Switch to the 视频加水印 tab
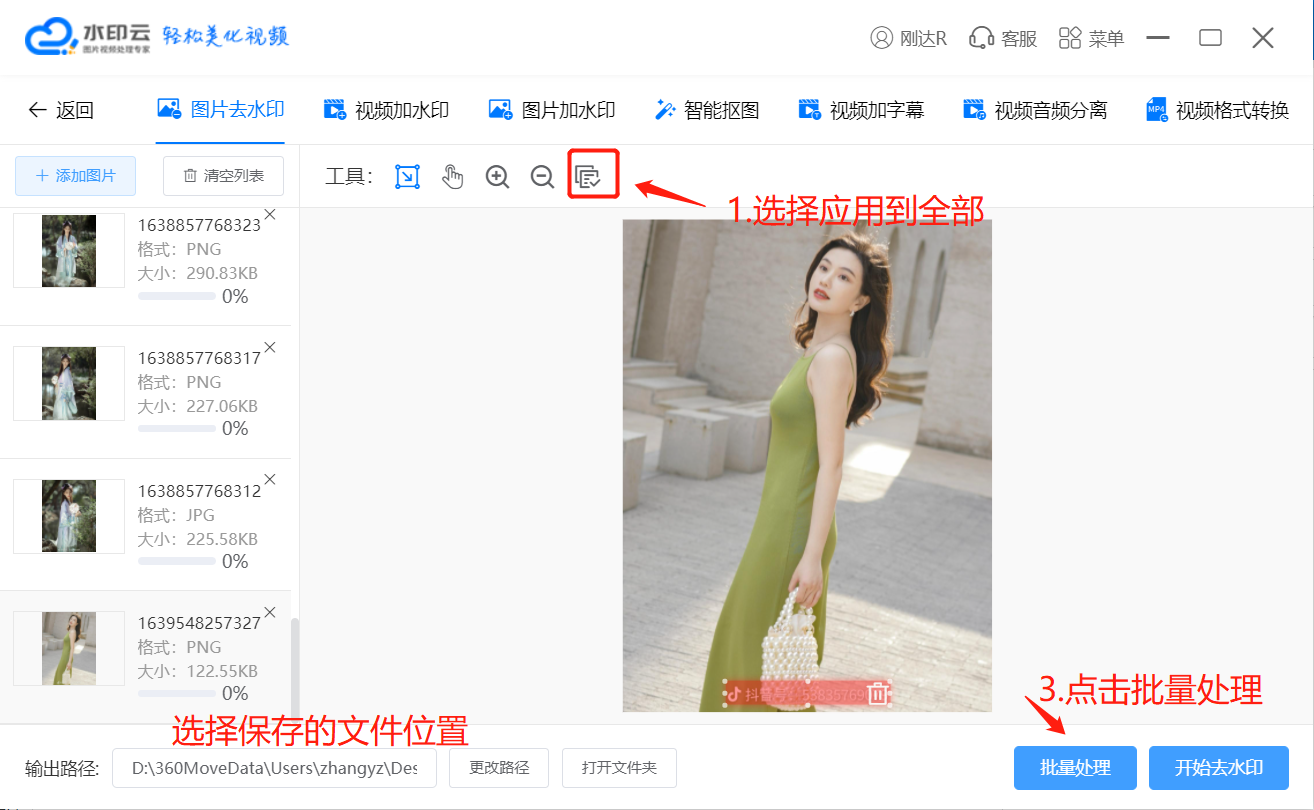The width and height of the screenshot is (1314, 810). tap(386, 110)
